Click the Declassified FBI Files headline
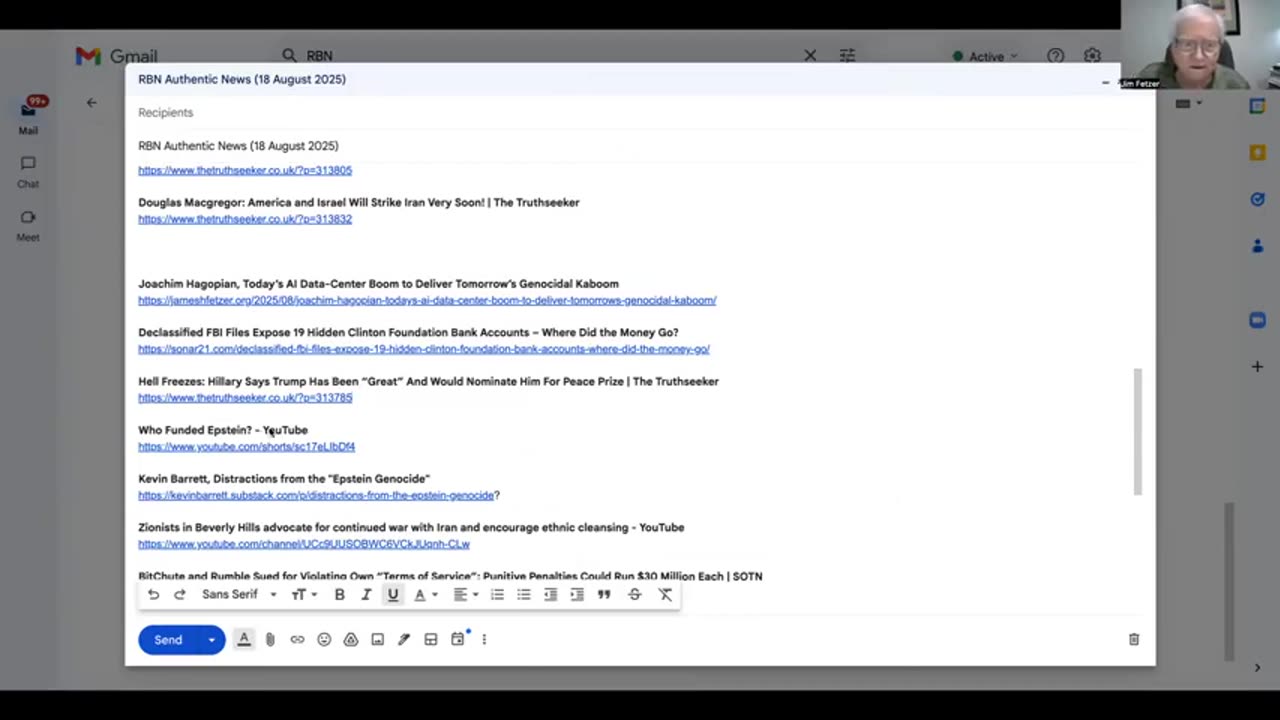 coord(408,332)
